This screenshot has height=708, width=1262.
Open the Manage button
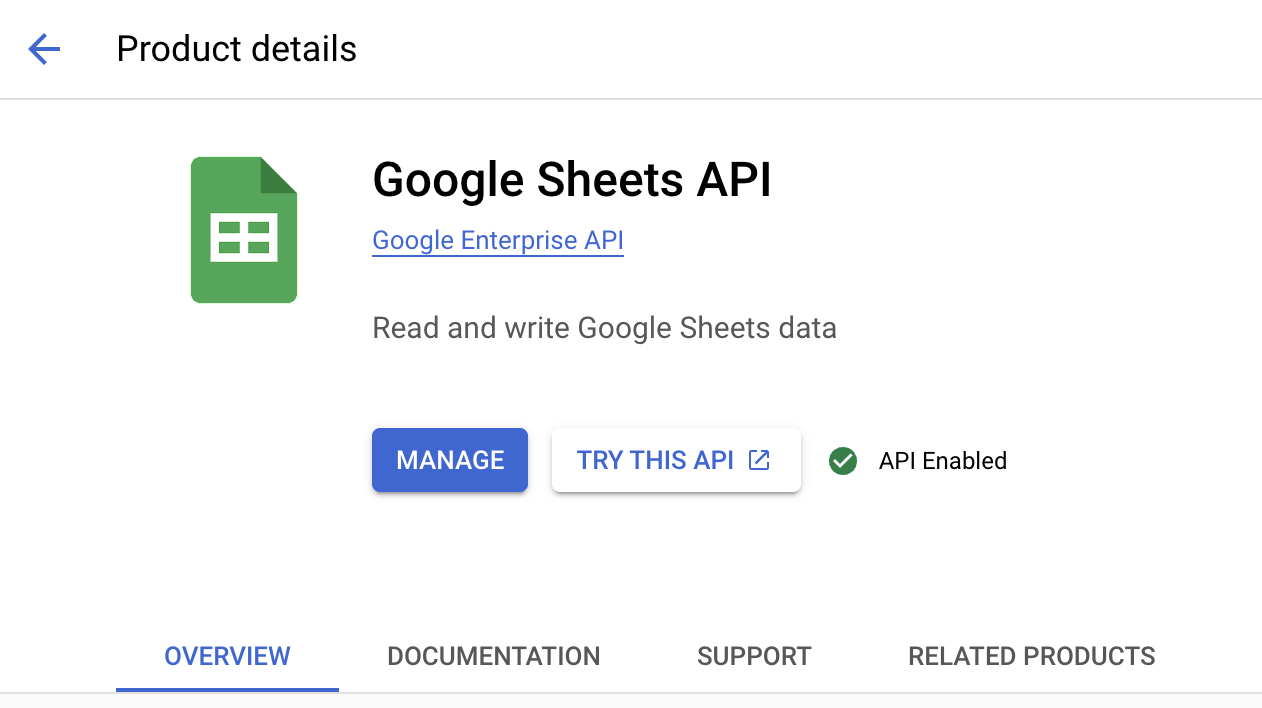[450, 460]
